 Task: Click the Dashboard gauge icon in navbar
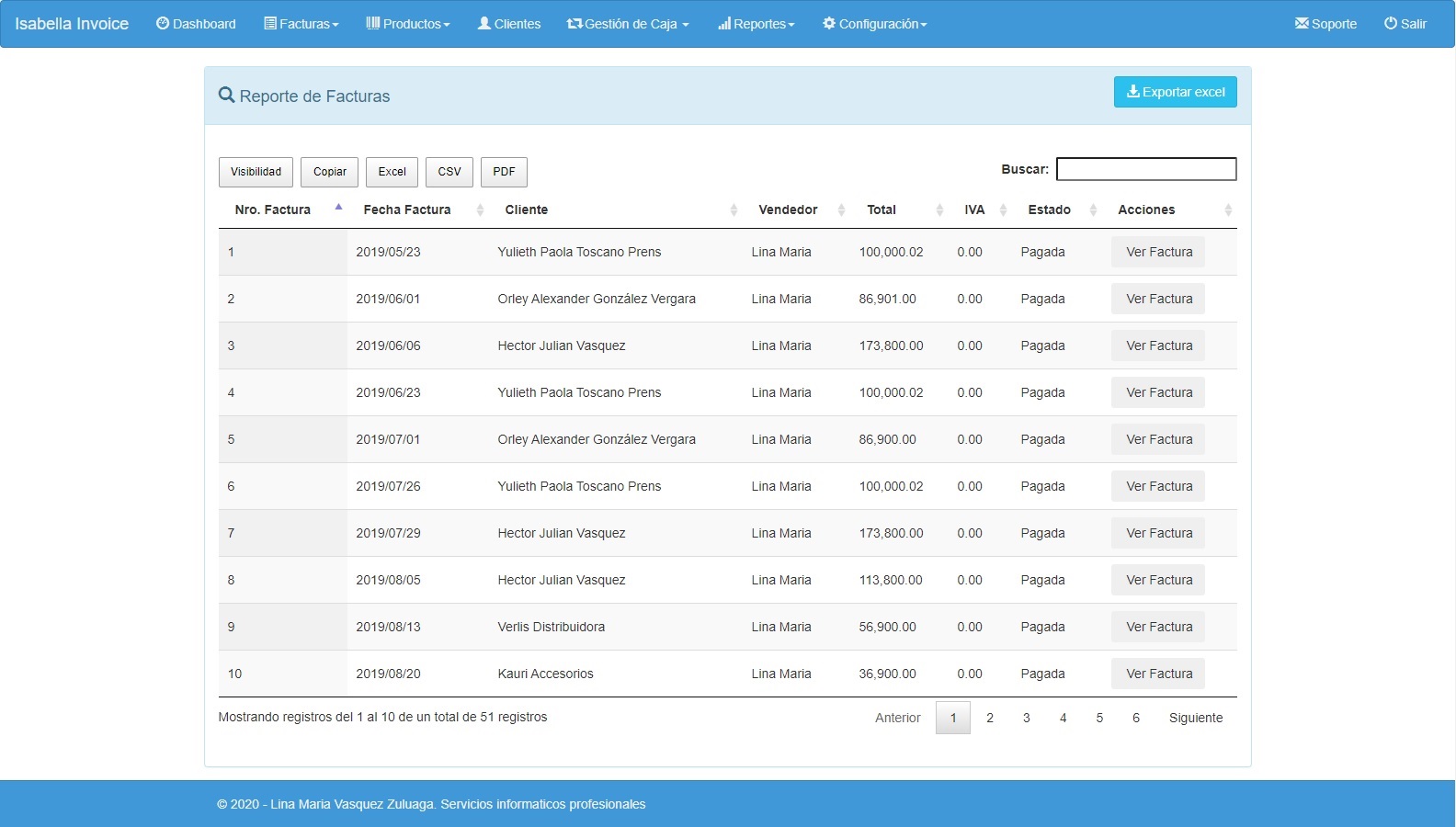point(163,24)
